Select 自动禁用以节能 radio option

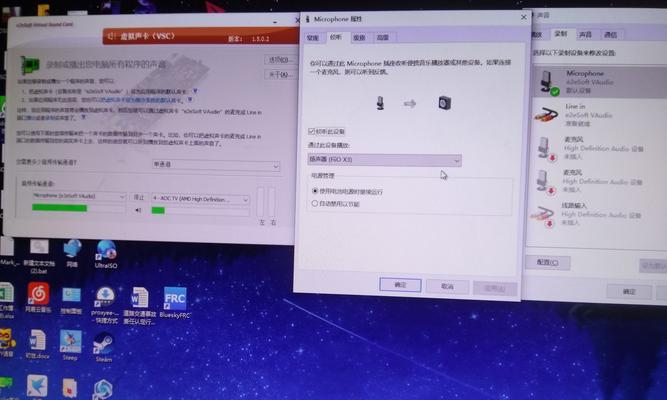pyautogui.click(x=315, y=203)
